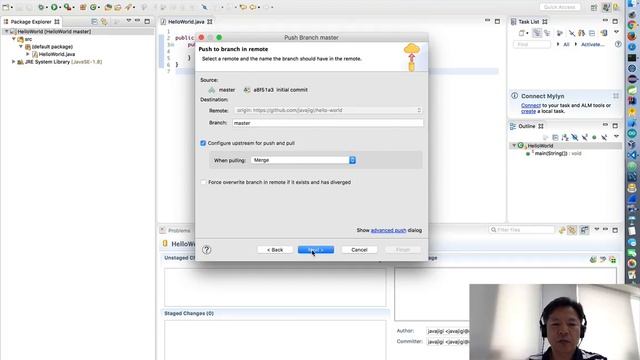
Task: Toggle Hide Non-Public Members green dot
Action: [x=594, y=137]
